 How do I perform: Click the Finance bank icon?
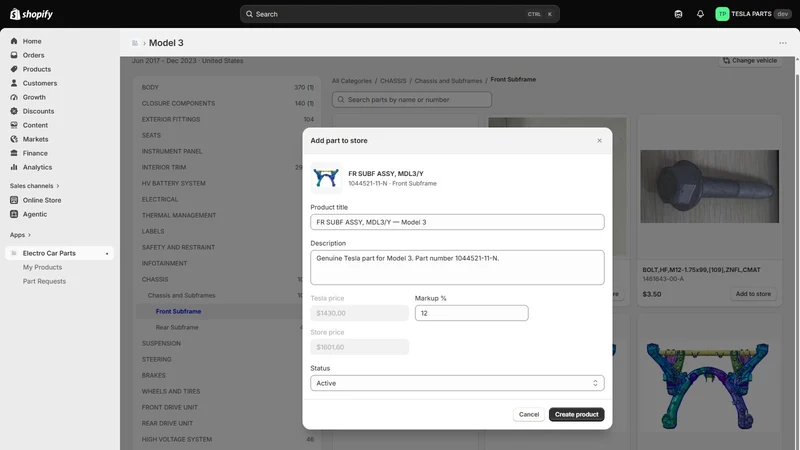[14, 153]
